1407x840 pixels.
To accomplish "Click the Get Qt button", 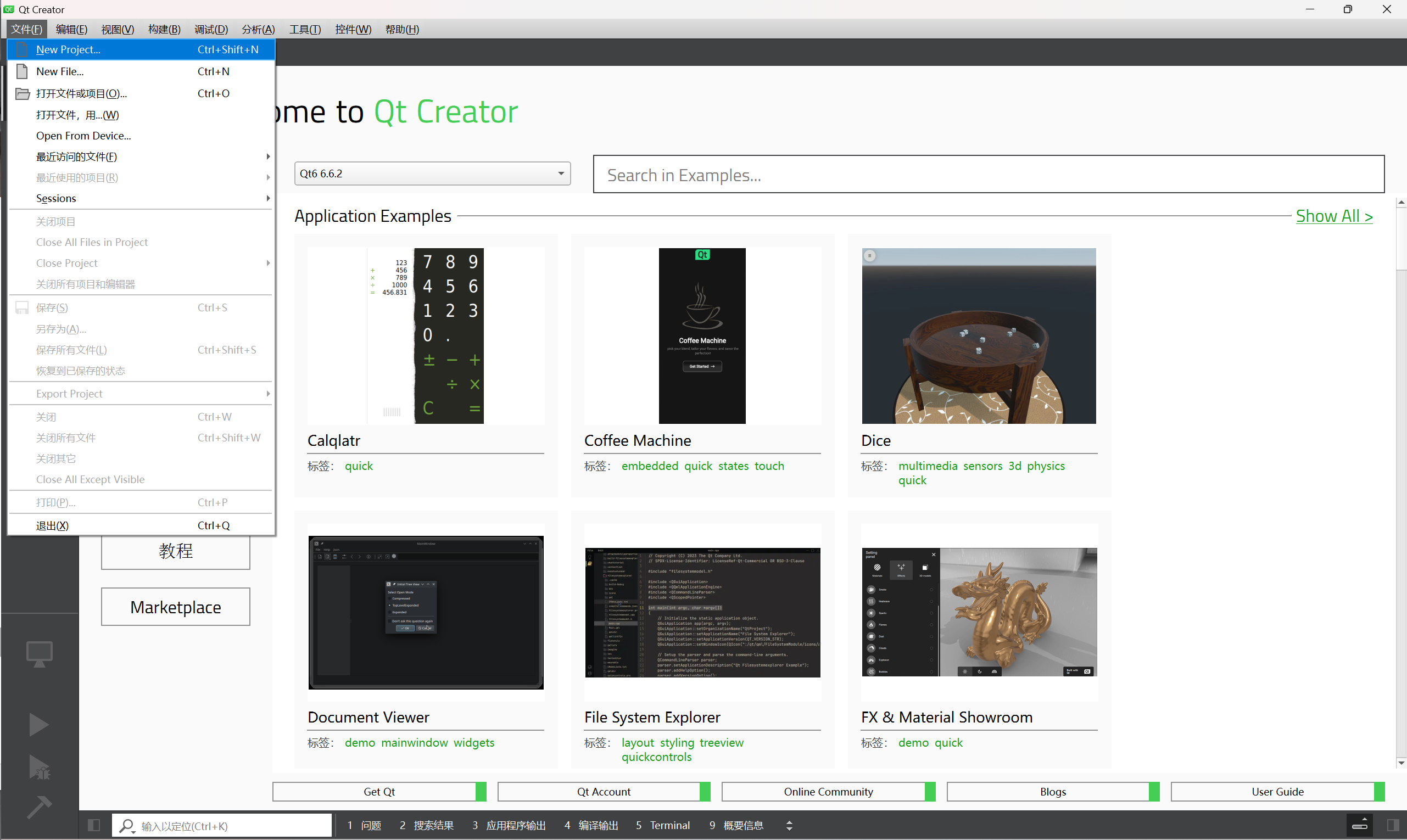I will pyautogui.click(x=379, y=791).
